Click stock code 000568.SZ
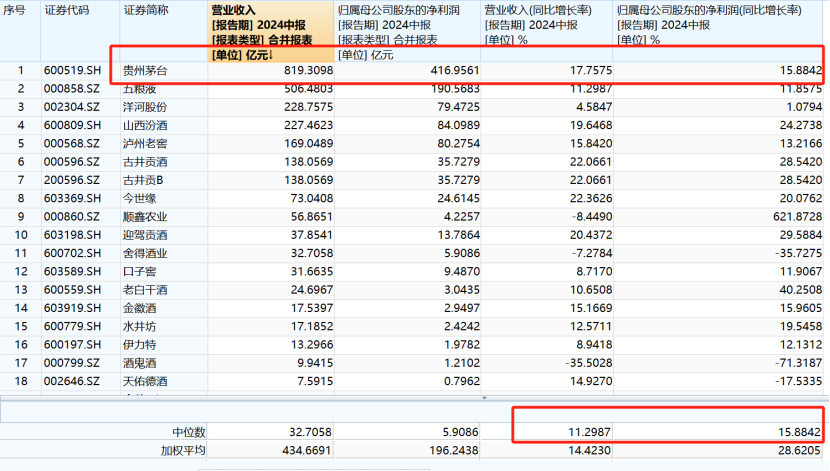Screen dimensions: 830x471 [71, 143]
